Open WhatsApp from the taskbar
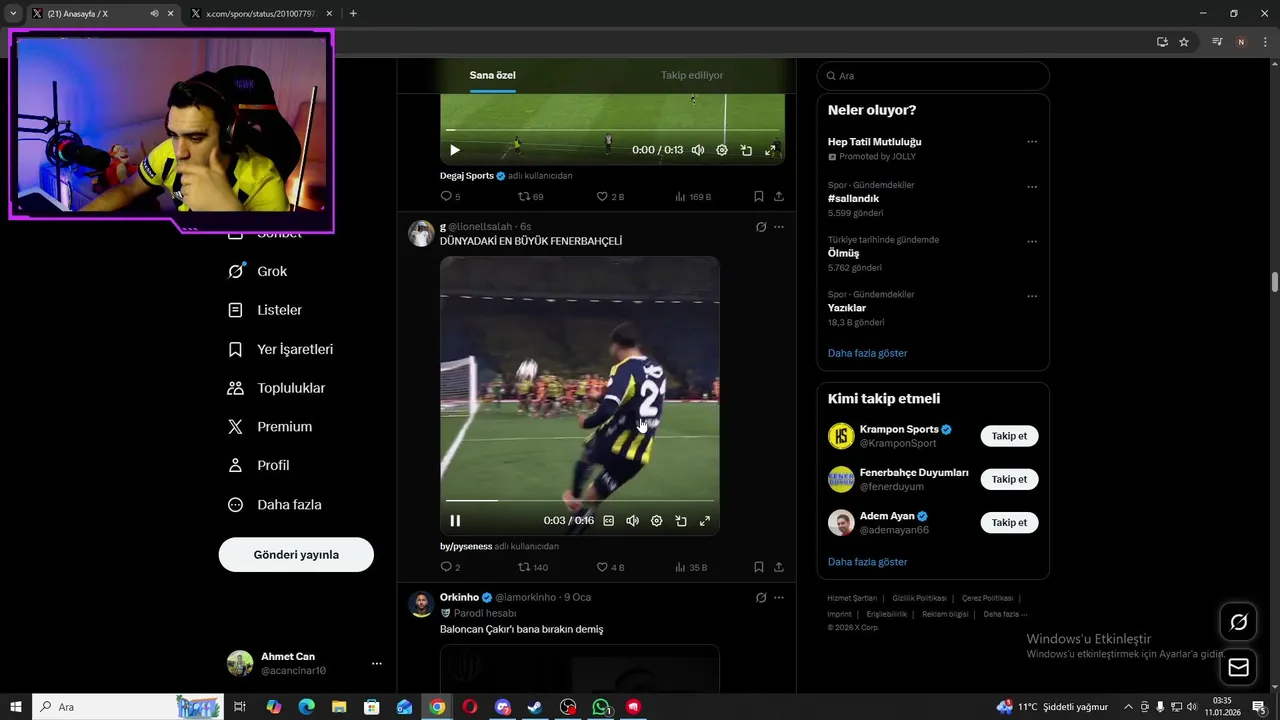The width and height of the screenshot is (1280, 720). [x=601, y=707]
